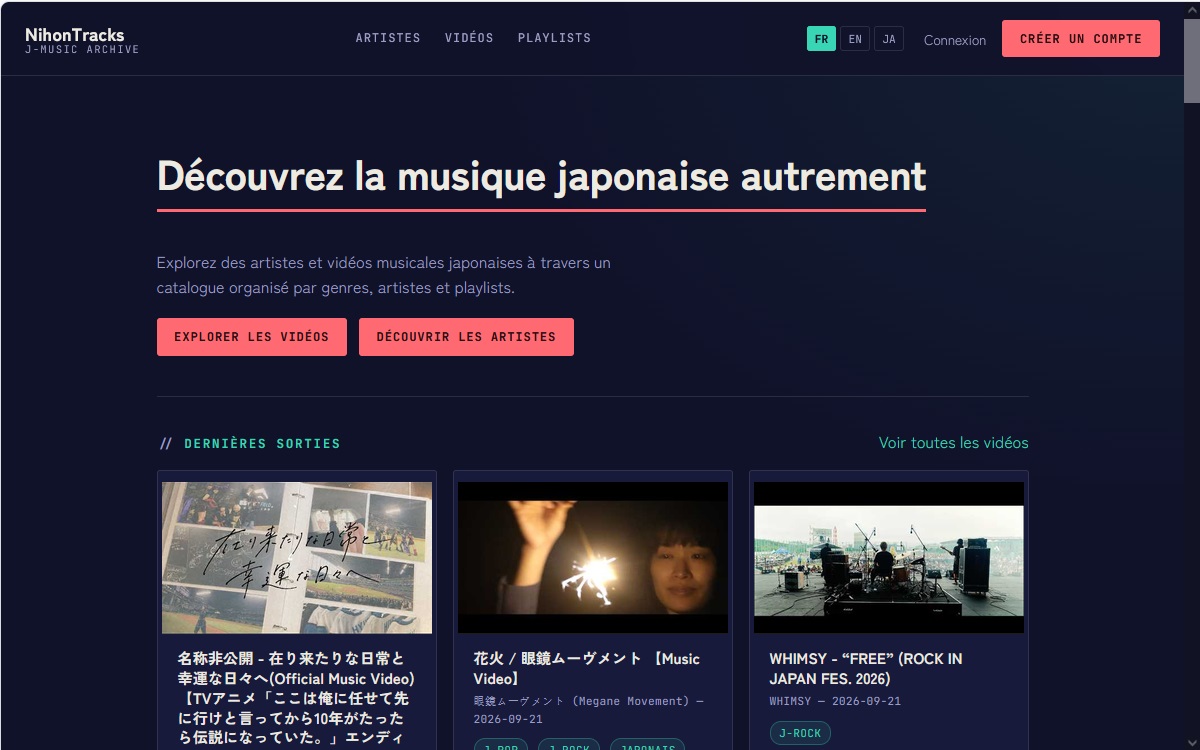Open the 花火 sparkler video thumbnail
Viewport: 1200px width, 750px height.
[593, 558]
